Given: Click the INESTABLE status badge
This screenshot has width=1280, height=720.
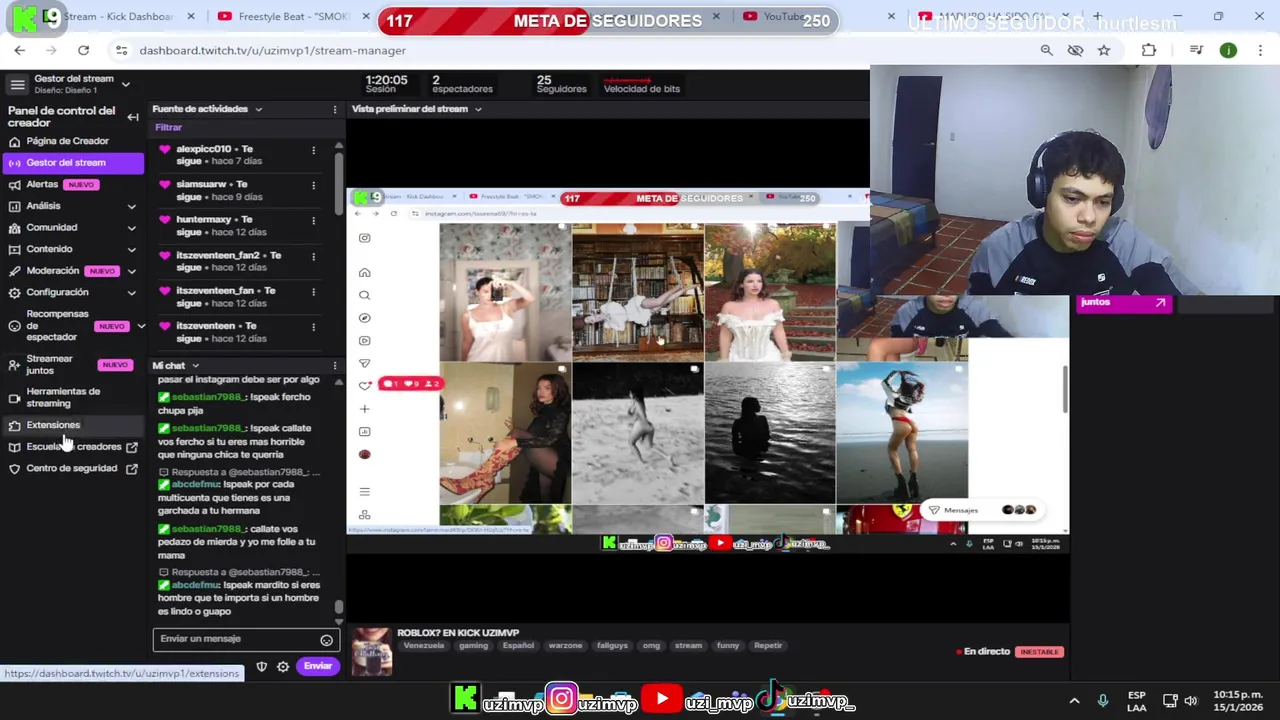Looking at the screenshot, I should coord(1039,652).
